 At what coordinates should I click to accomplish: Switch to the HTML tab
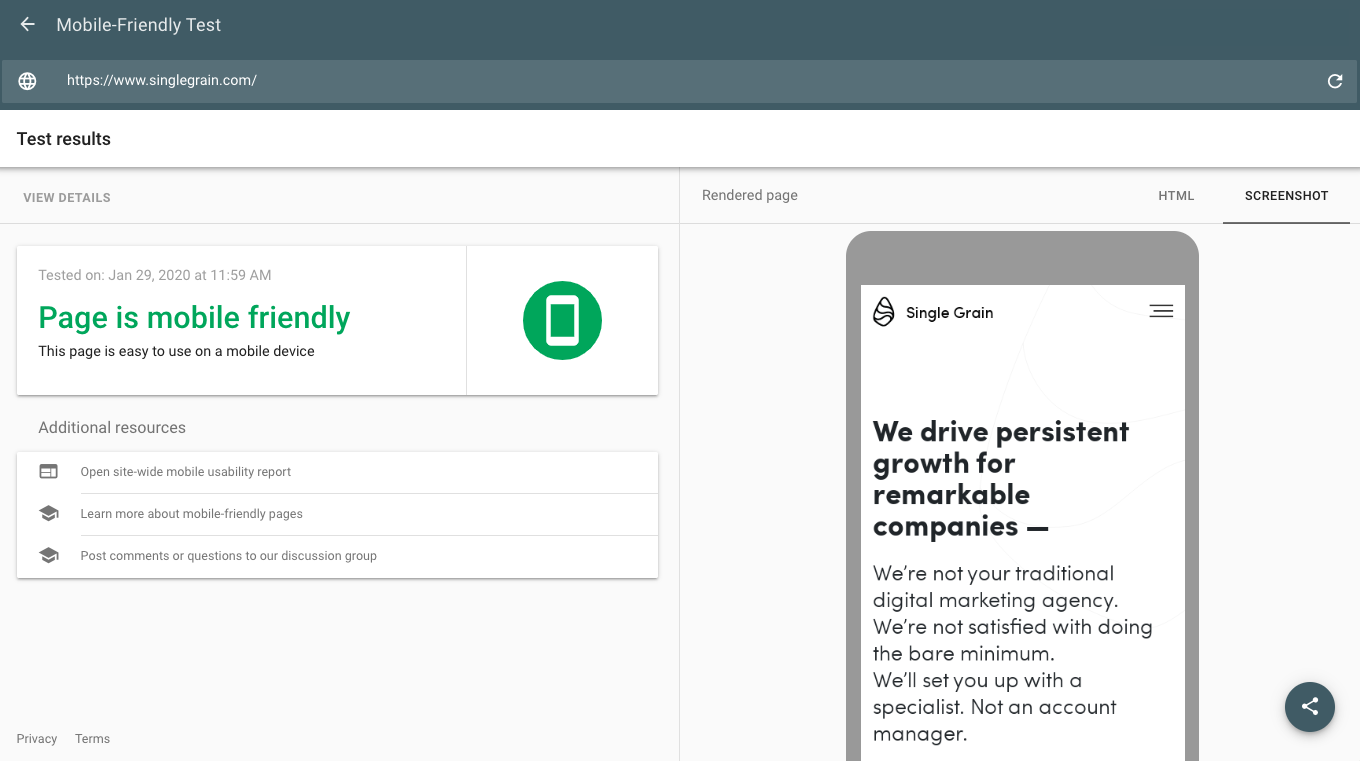1176,196
